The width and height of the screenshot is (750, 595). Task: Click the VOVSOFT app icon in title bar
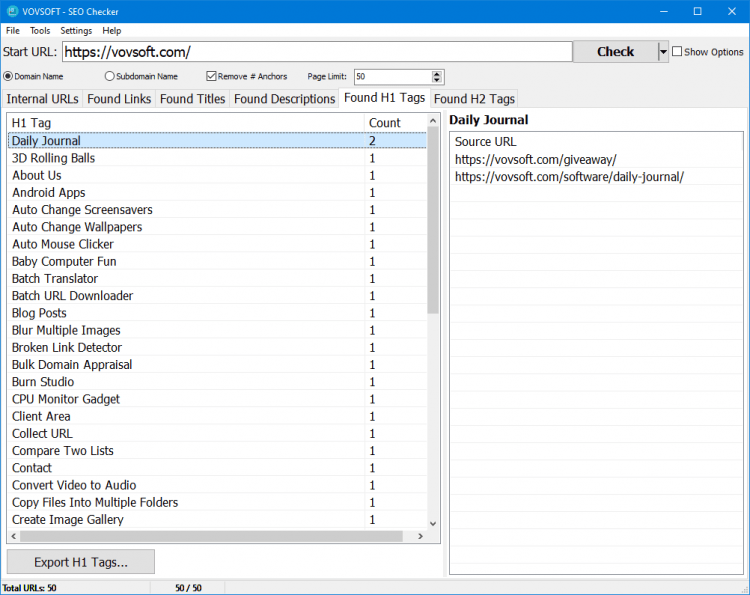point(12,11)
